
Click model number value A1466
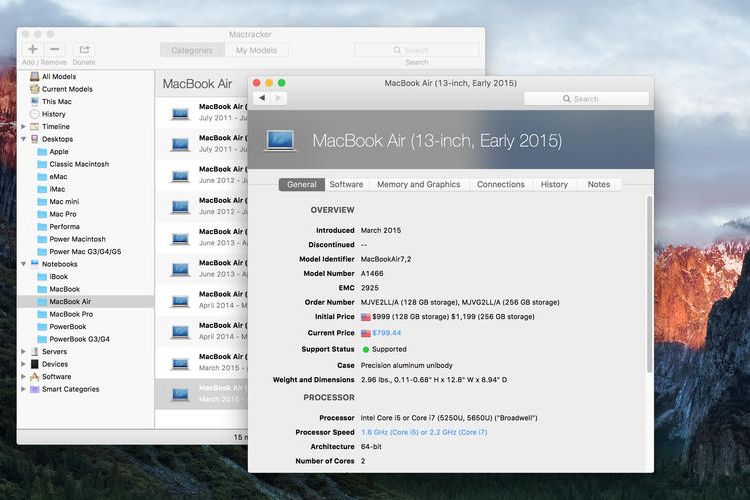(372, 273)
